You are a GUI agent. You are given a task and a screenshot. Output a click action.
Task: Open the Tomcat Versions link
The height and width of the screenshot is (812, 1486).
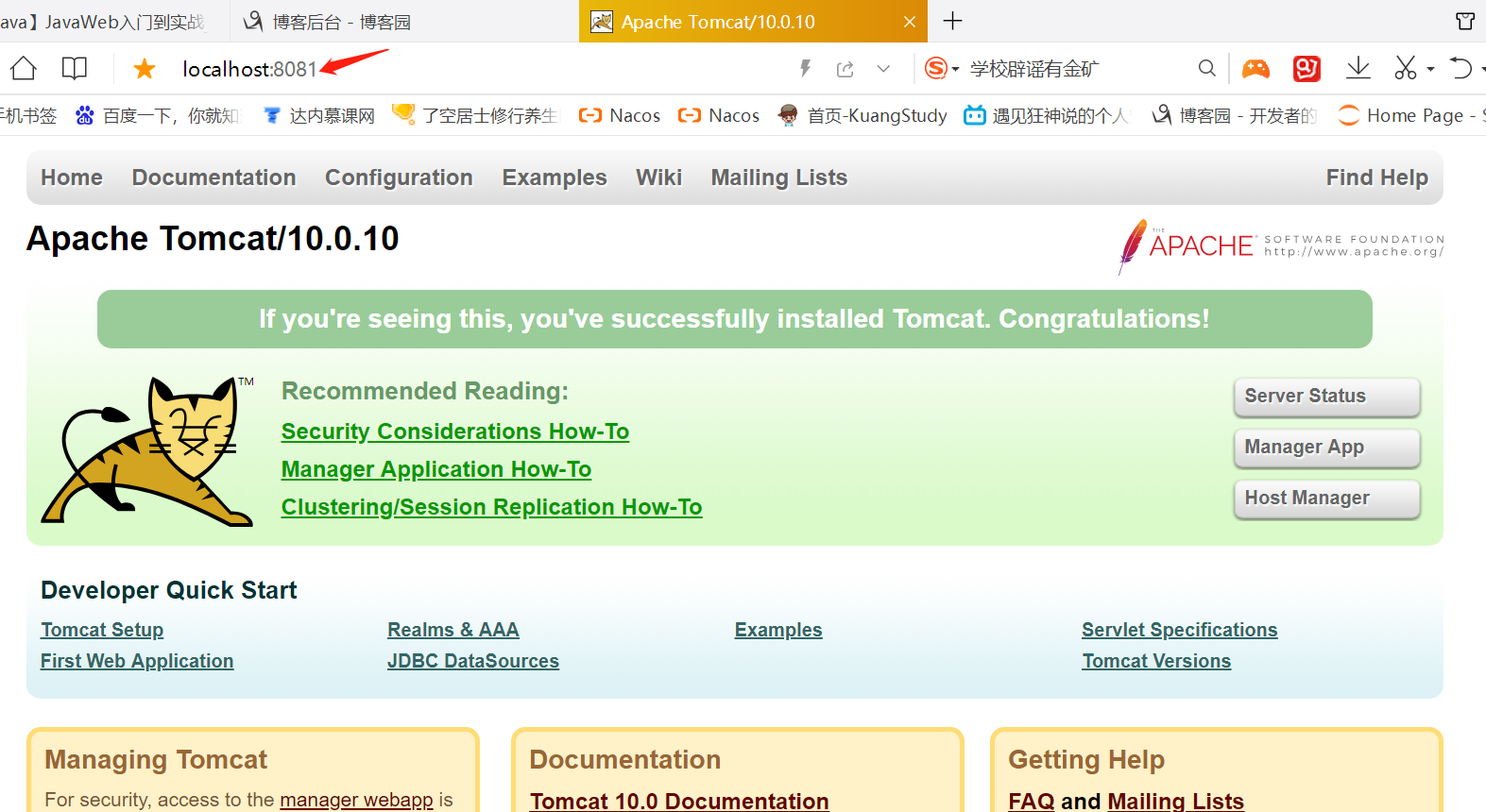1156,661
